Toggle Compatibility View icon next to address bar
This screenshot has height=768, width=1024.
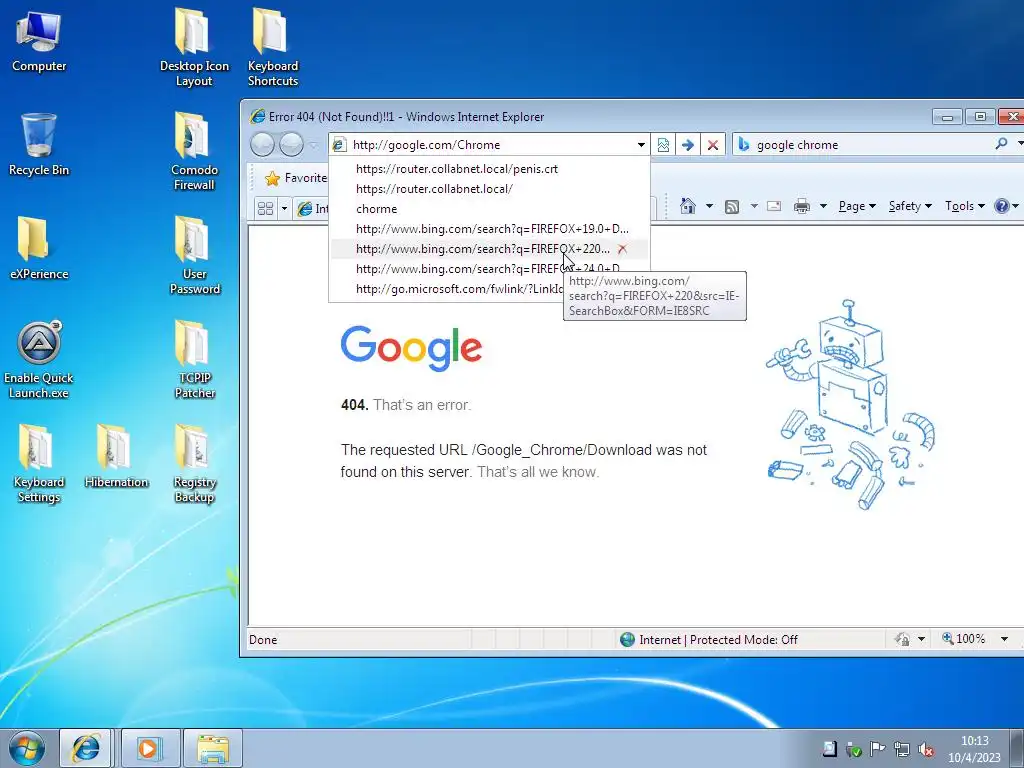coord(664,144)
